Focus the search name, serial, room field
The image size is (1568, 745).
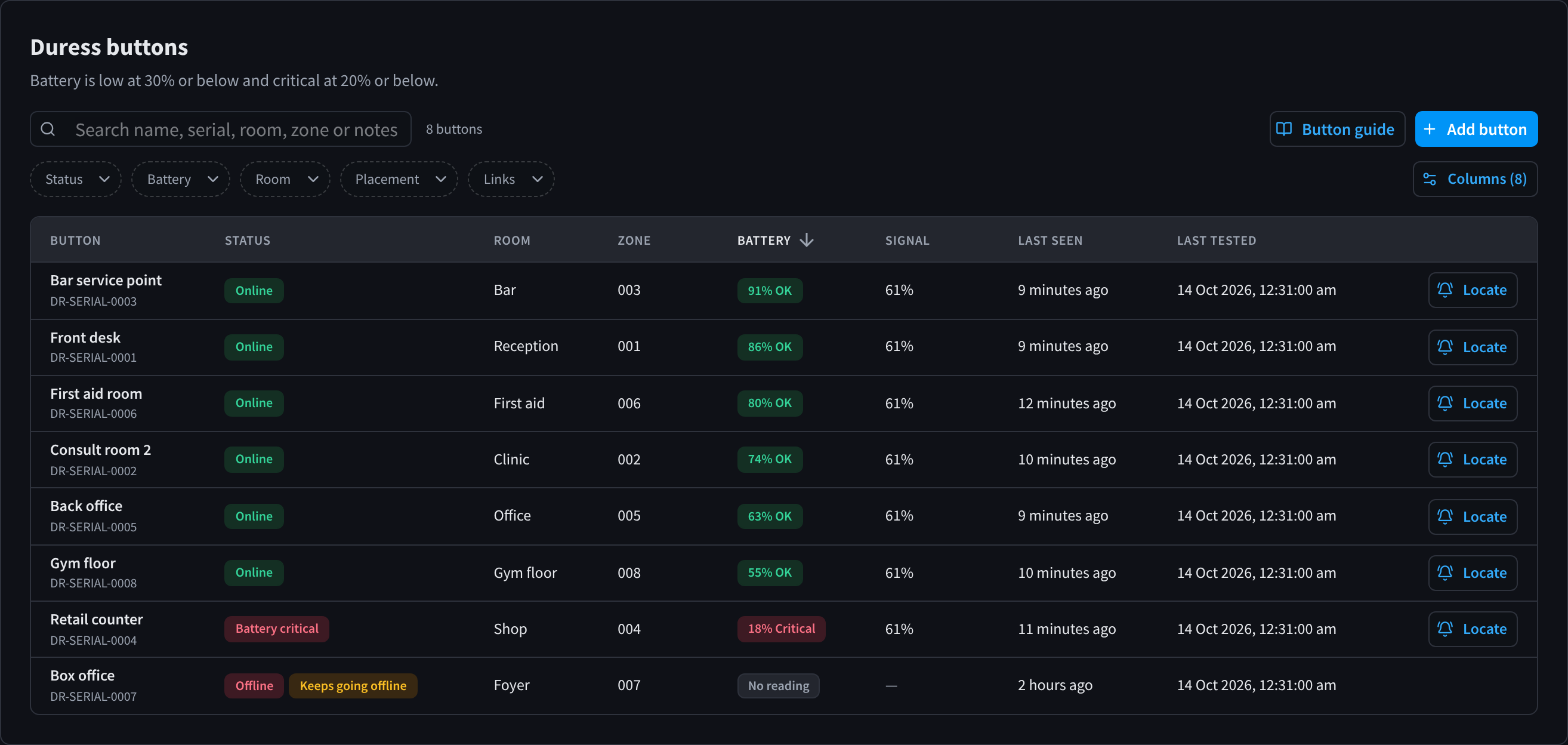coord(221,129)
